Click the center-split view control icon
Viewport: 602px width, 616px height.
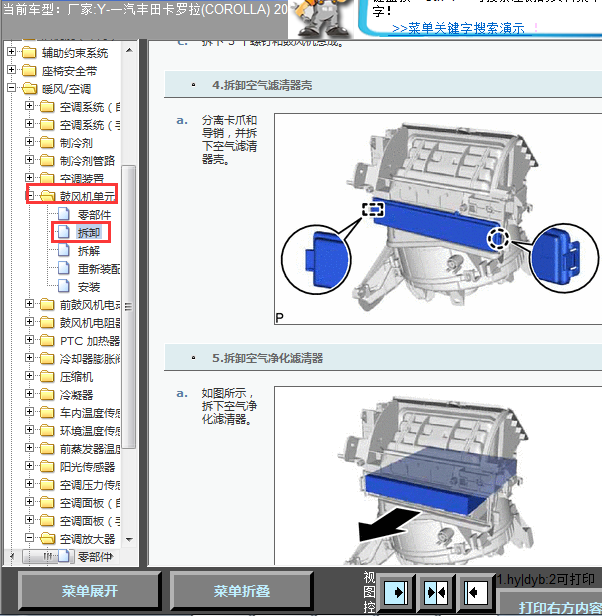point(436,592)
